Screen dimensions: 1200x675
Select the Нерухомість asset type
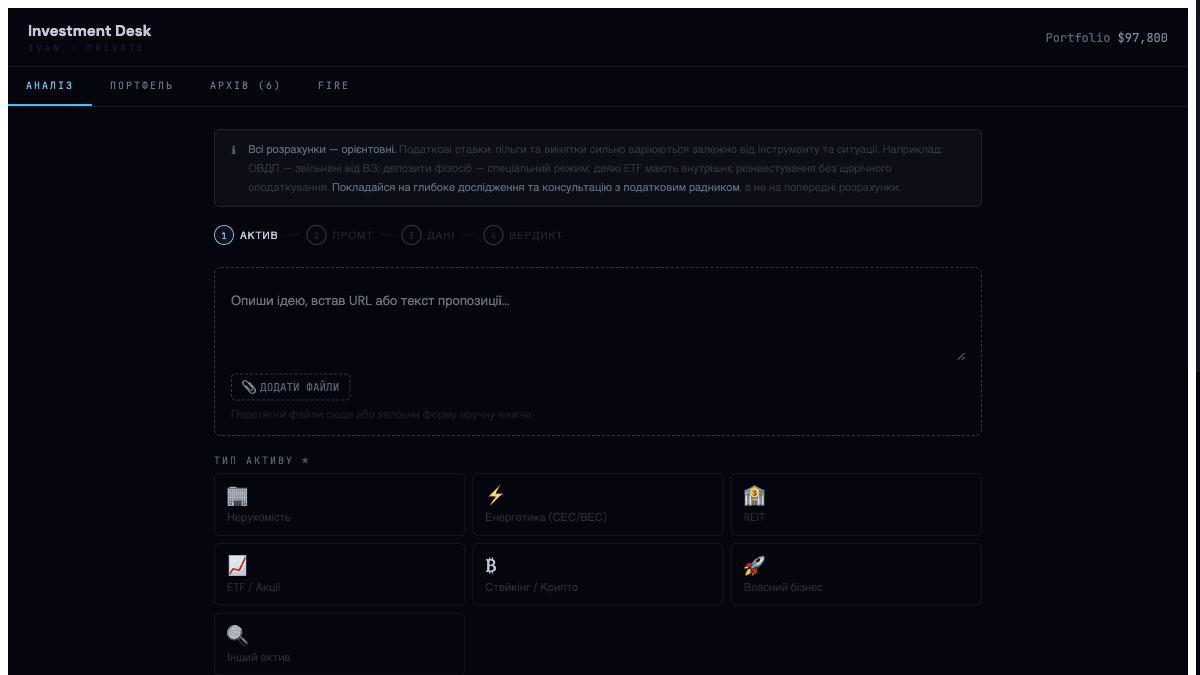coord(340,504)
